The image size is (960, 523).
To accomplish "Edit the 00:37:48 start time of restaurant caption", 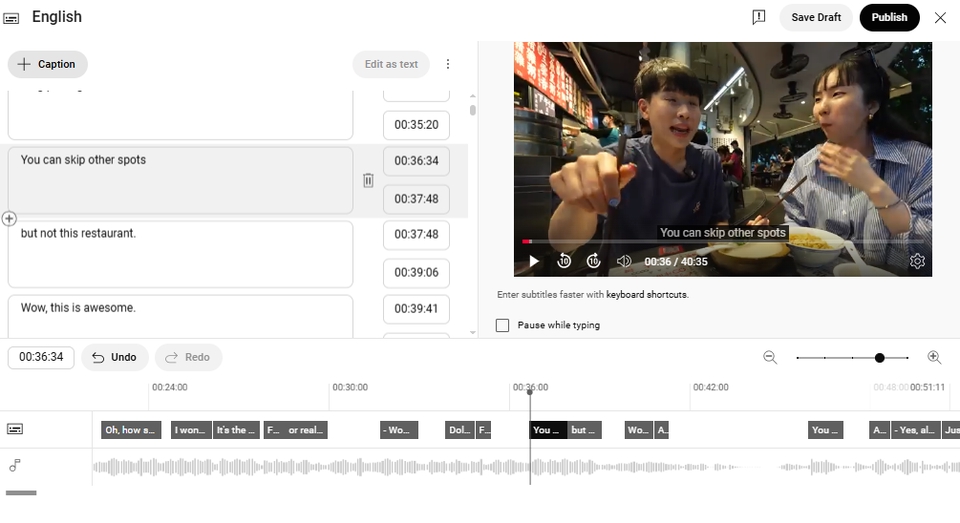I will pos(416,235).
